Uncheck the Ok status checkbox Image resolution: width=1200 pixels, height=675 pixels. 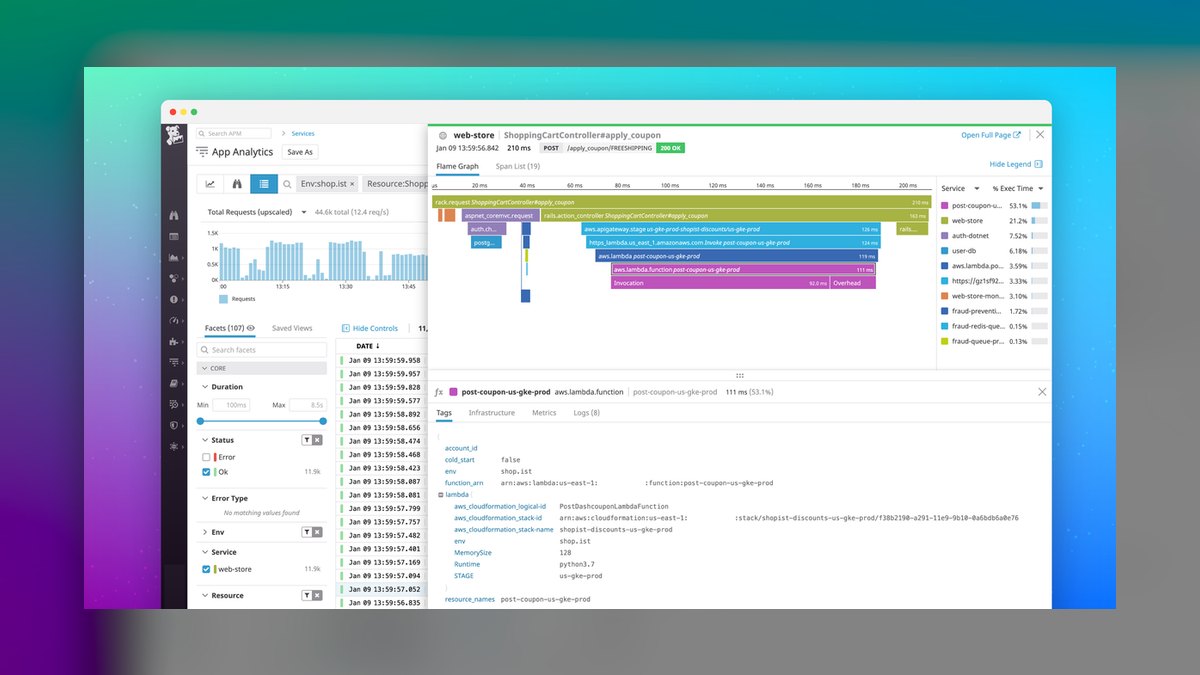coord(206,472)
